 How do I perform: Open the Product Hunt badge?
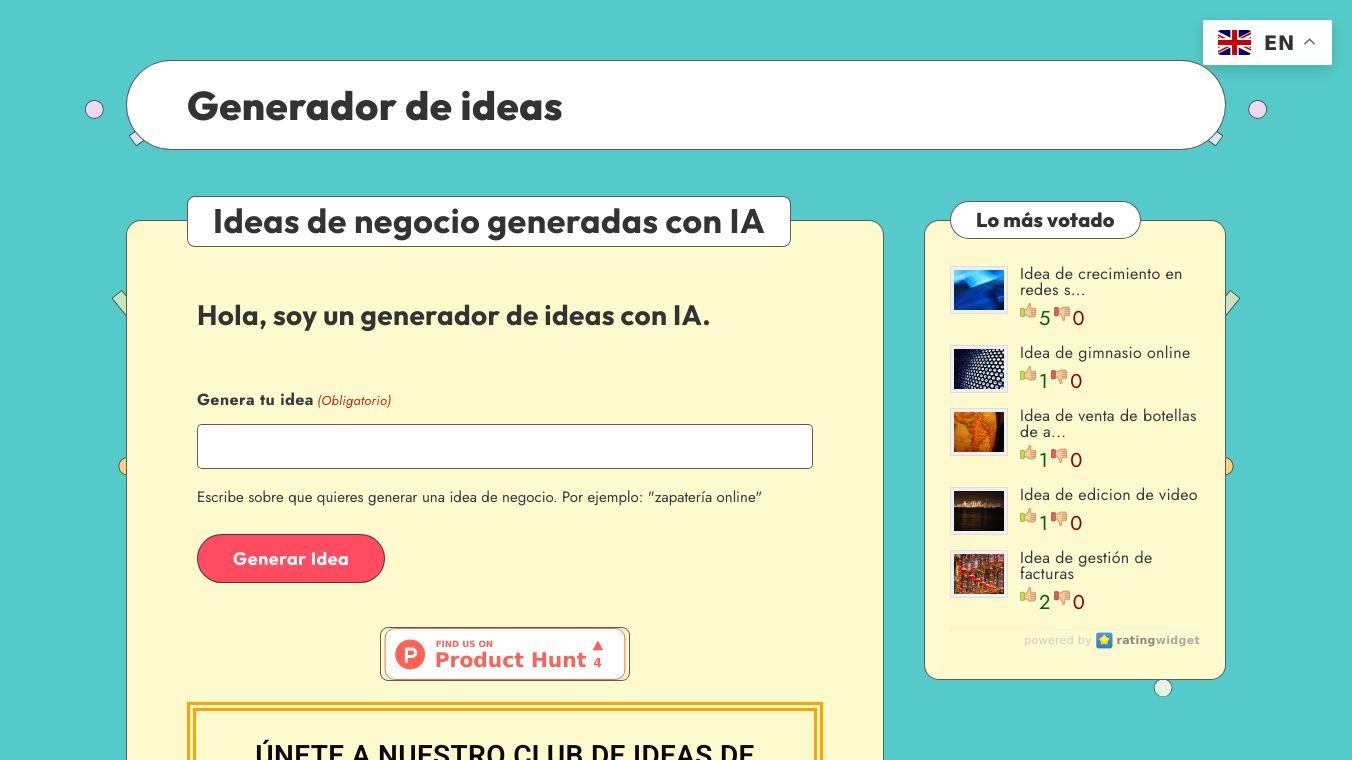[505, 654]
